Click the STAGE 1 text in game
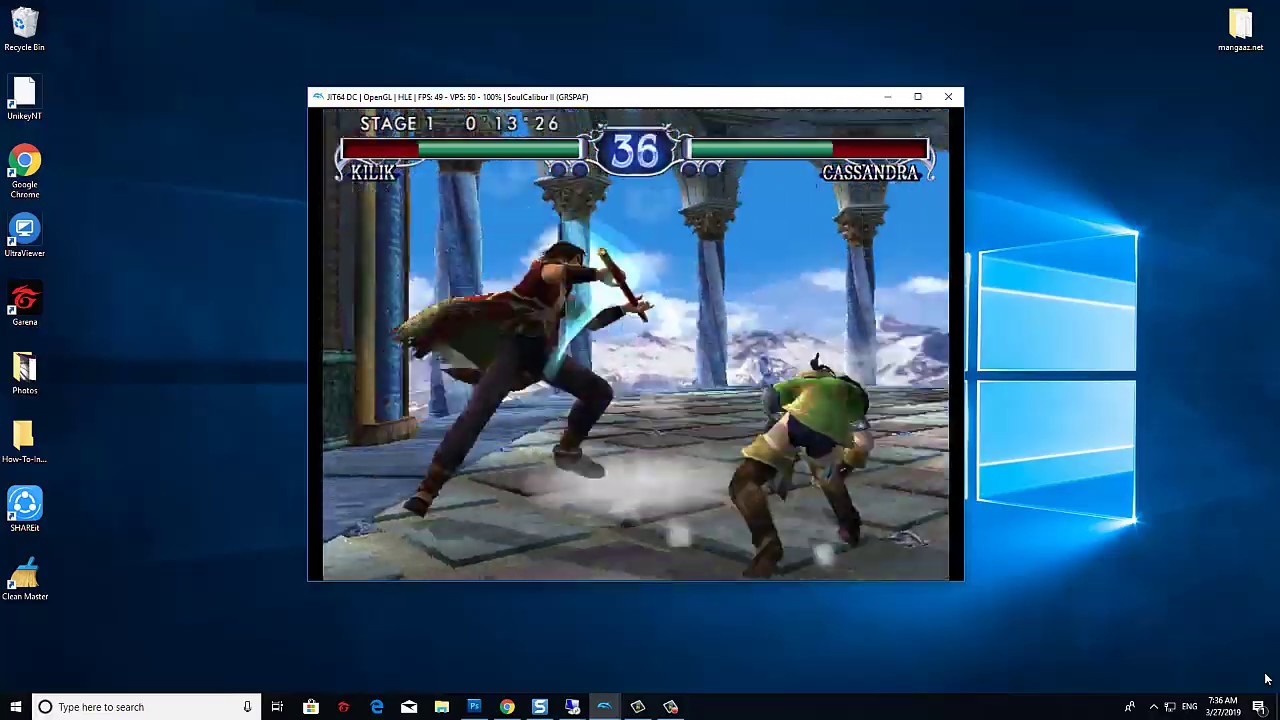Viewport: 1280px width, 720px height. (397, 124)
